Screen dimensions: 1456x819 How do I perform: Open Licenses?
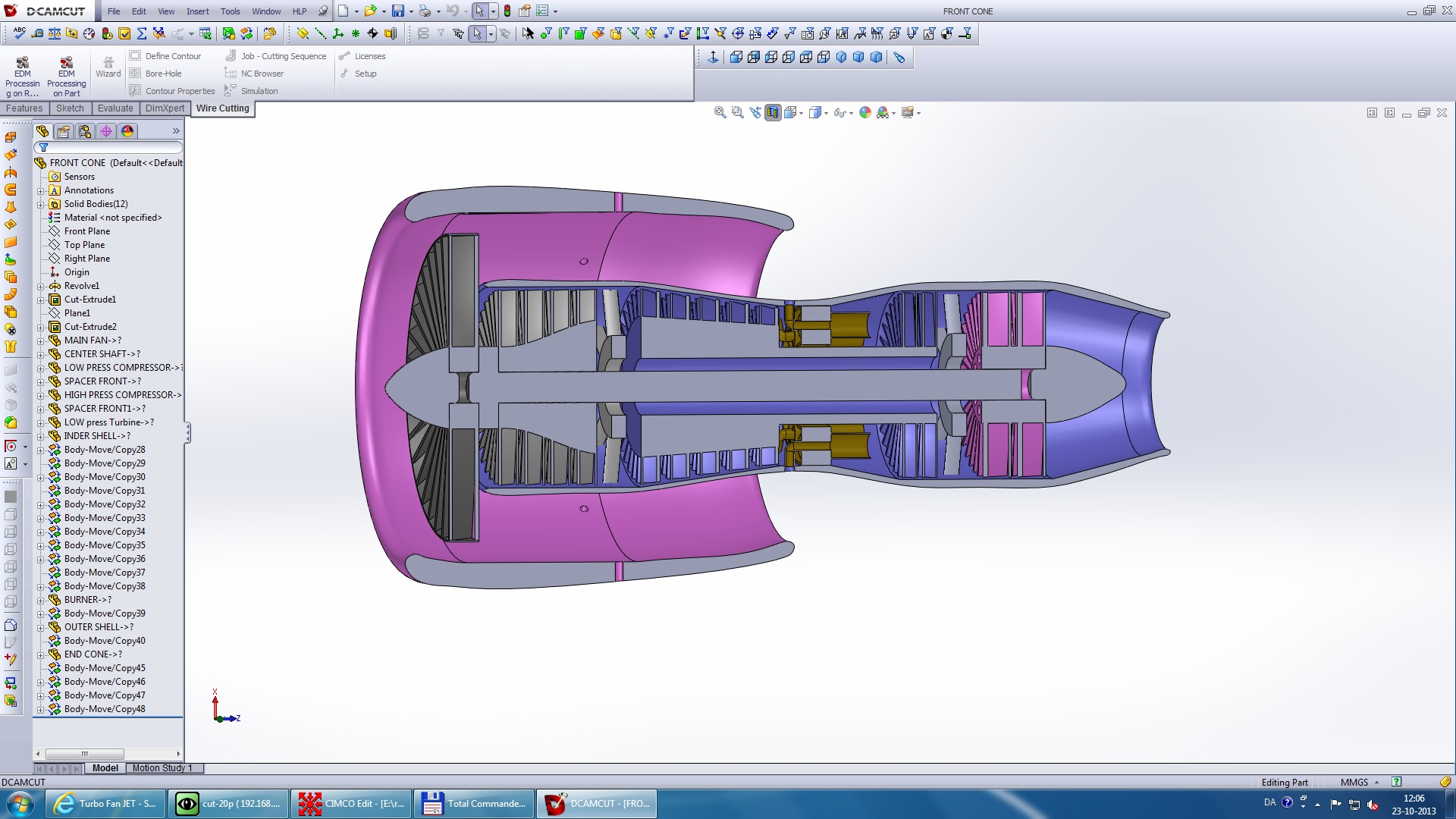[362, 56]
